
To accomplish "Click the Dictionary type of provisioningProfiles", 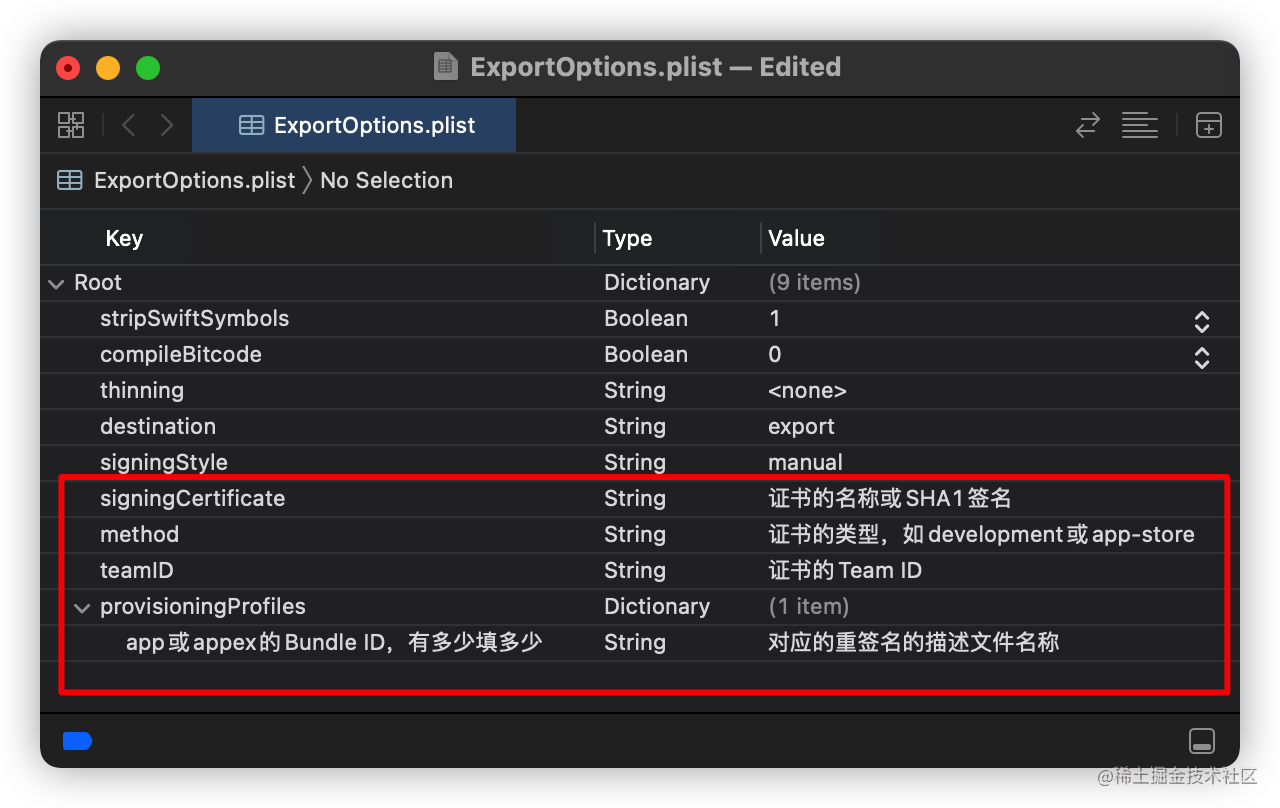I will point(657,606).
